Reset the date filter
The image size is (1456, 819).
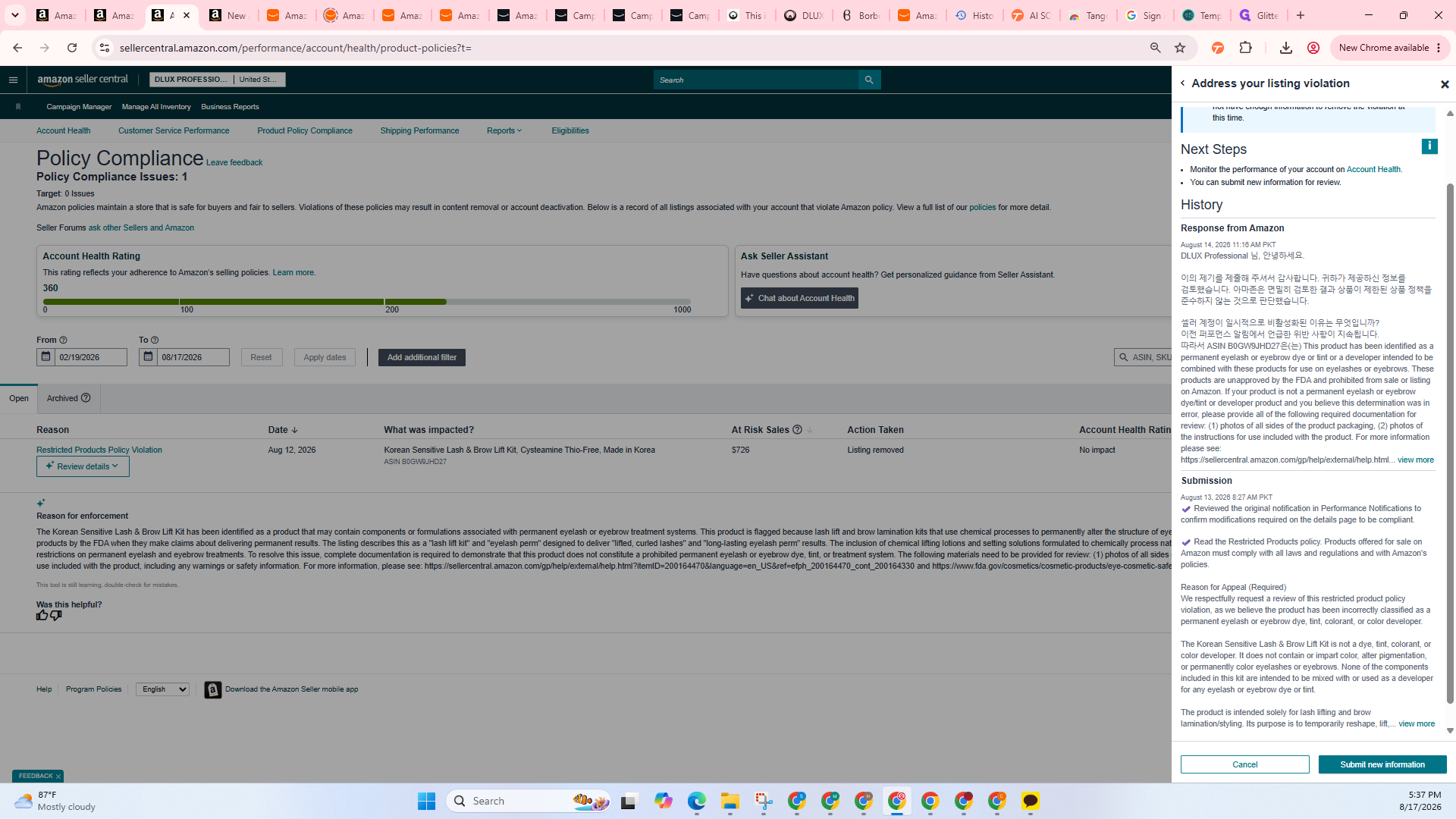(x=261, y=357)
